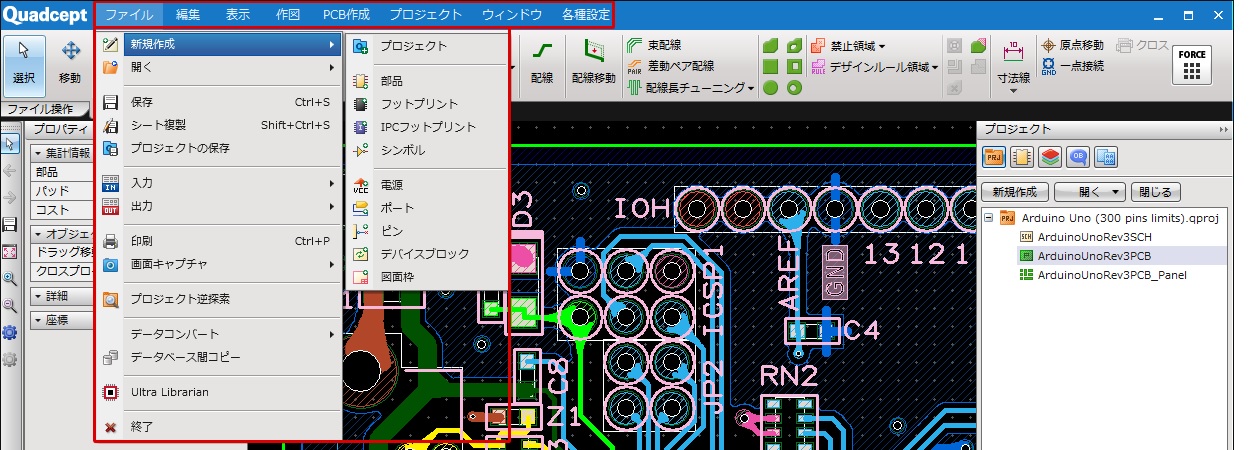Open the PCB作成 menu

coord(346,15)
